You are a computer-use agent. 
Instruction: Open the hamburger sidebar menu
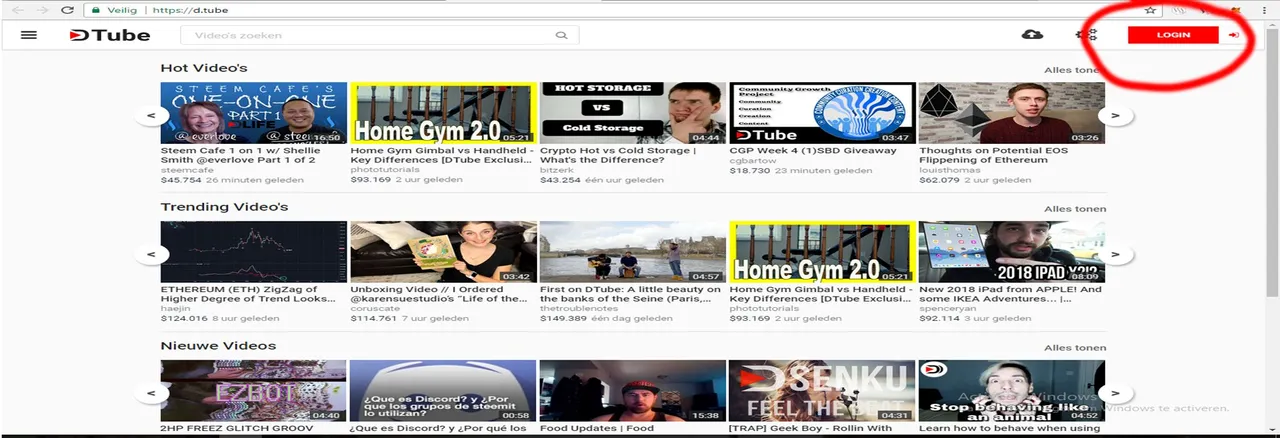[28, 35]
